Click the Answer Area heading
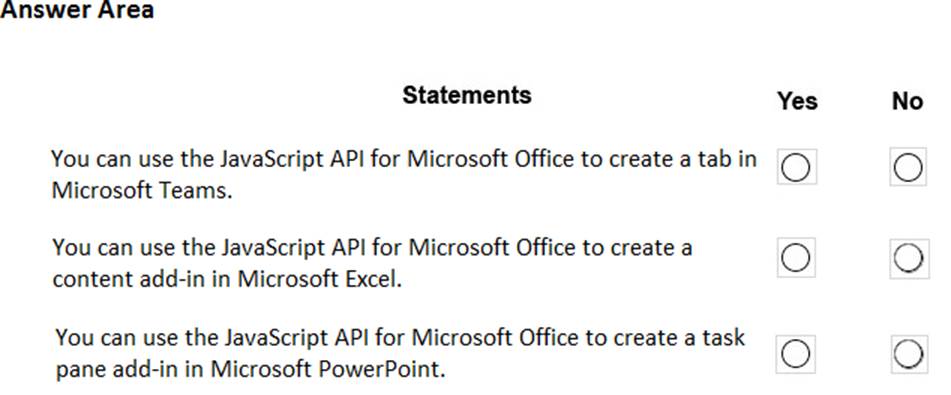Screen dimensions: 951x395 coord(77,10)
